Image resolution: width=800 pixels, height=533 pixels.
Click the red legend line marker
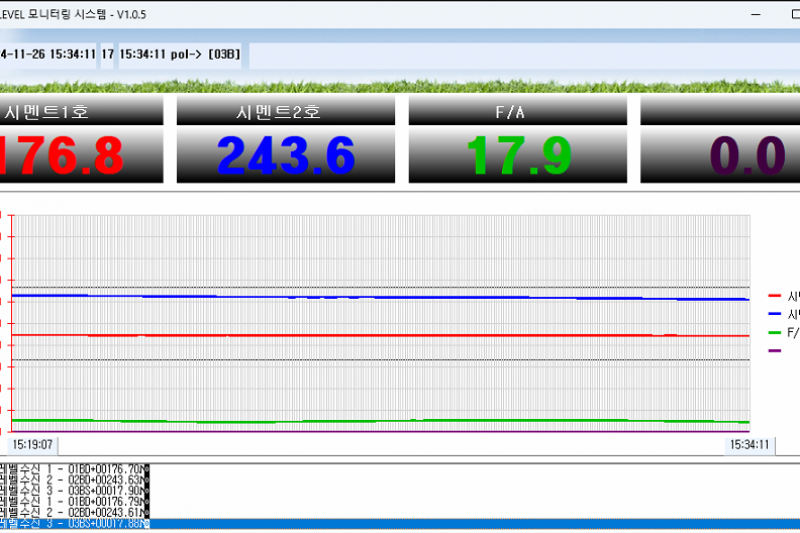774,296
